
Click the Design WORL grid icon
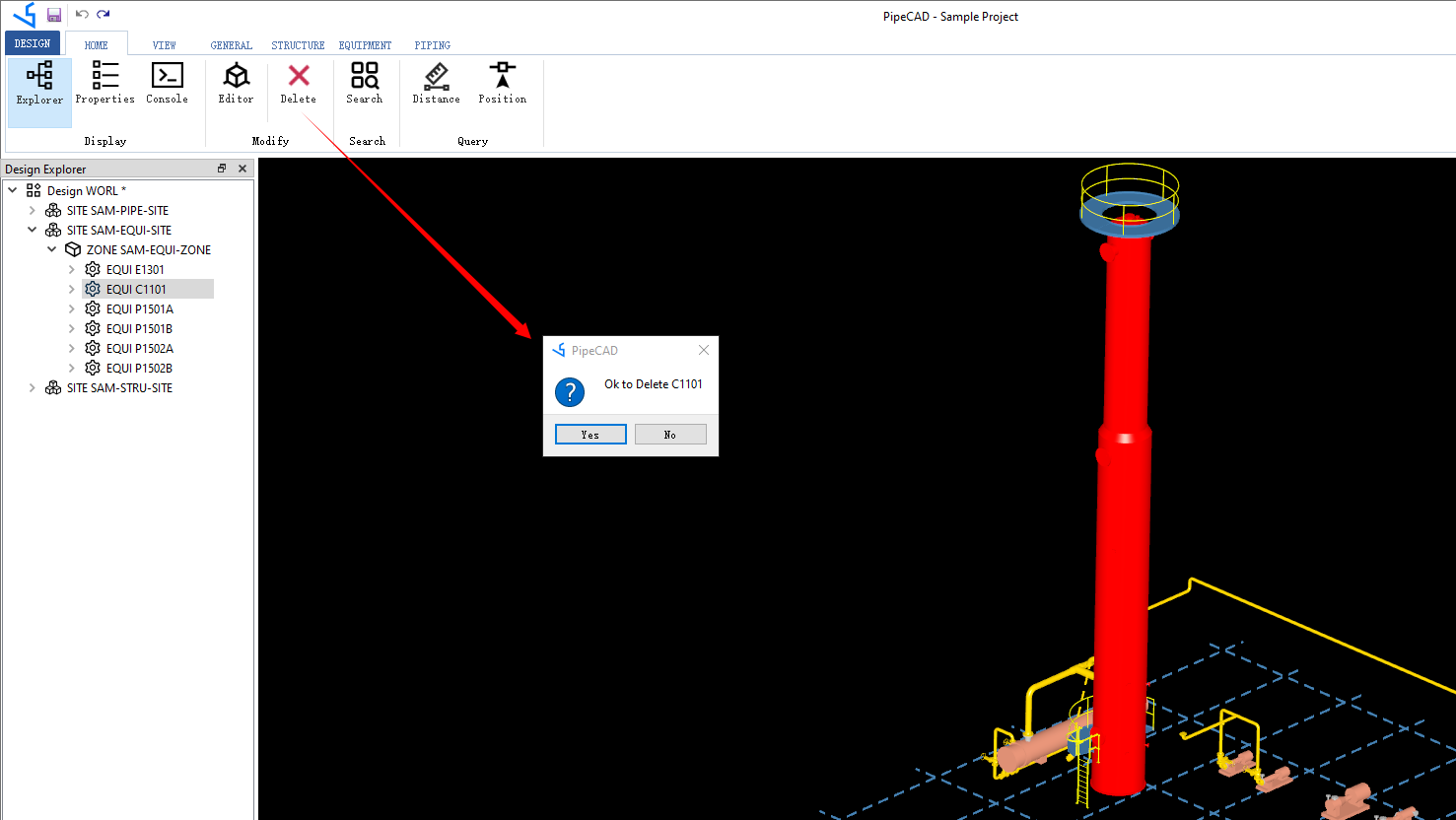pos(34,190)
